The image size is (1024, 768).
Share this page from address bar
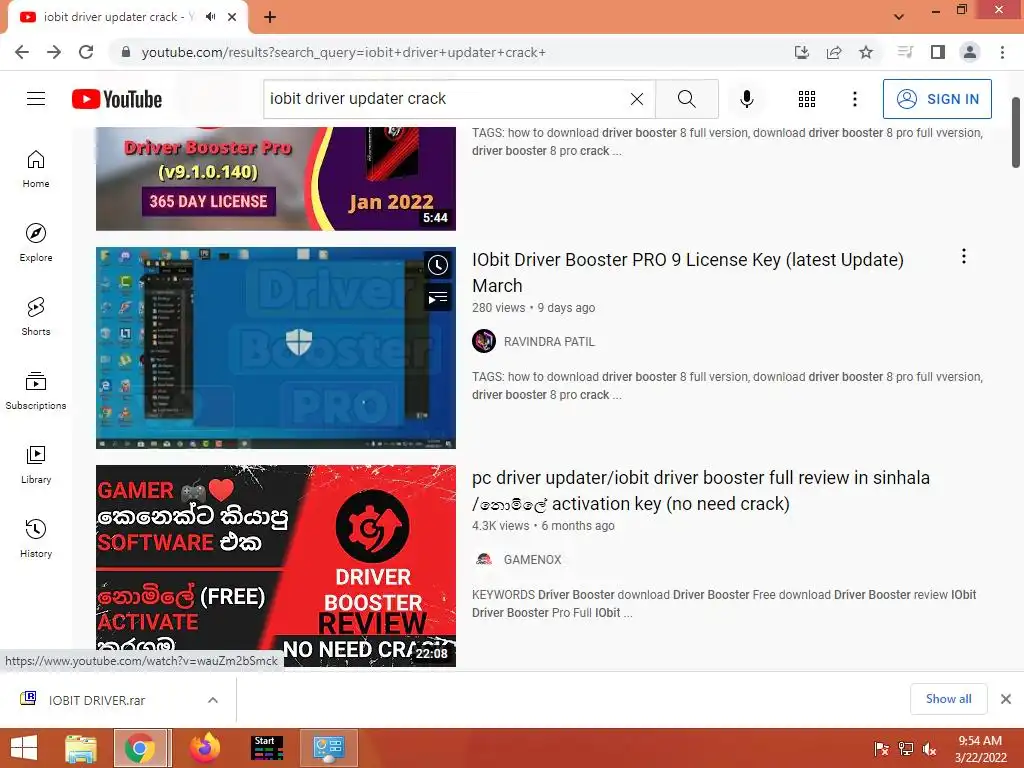pyautogui.click(x=833, y=52)
